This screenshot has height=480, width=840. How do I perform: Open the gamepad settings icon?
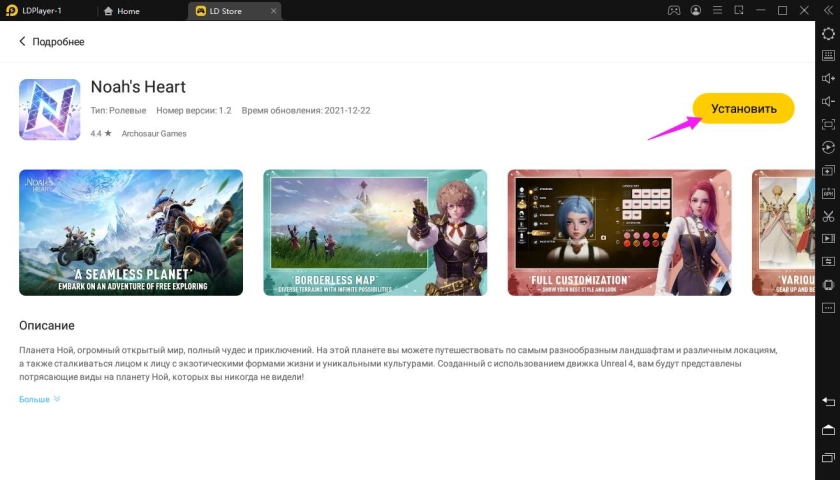pos(673,10)
